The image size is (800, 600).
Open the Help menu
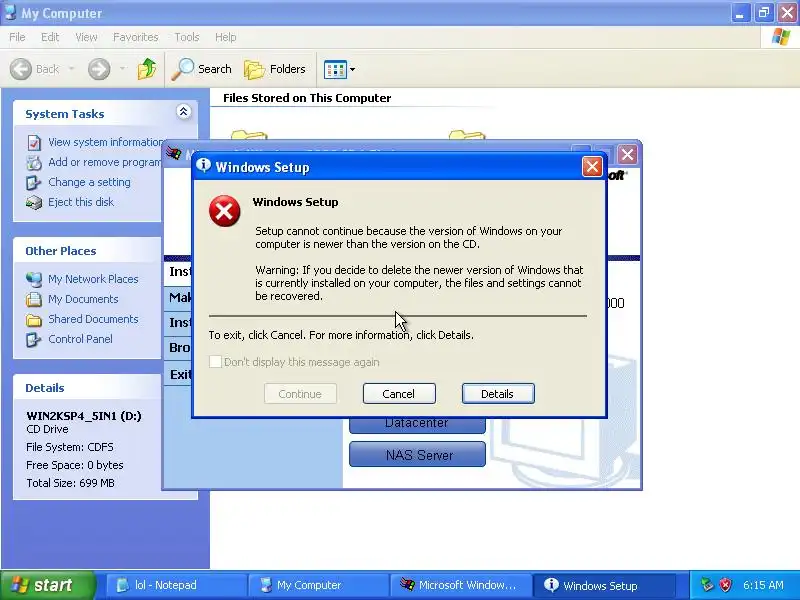tap(226, 37)
